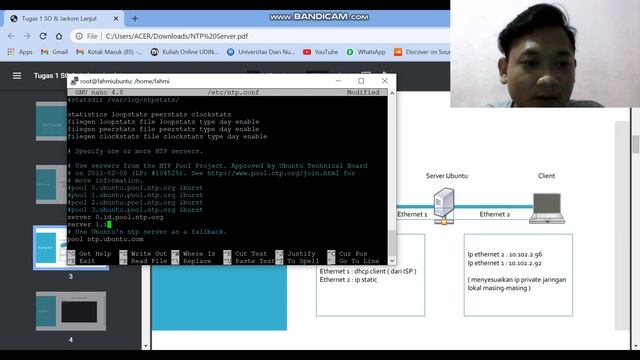This screenshot has width=640, height=360.
Task: Maximize the root@fahmiubuntu terminal window
Action: point(361,81)
